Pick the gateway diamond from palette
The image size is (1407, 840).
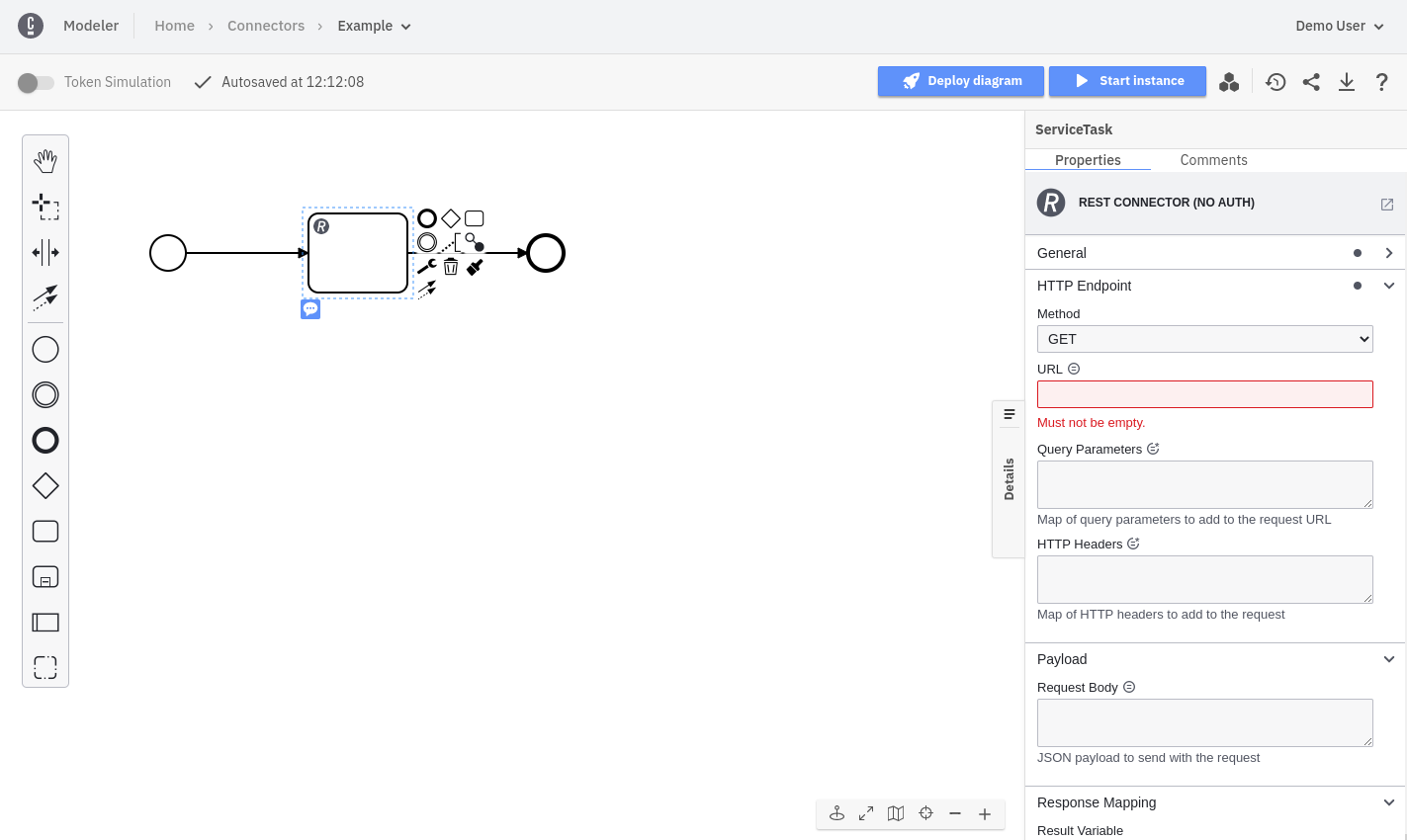tap(45, 486)
